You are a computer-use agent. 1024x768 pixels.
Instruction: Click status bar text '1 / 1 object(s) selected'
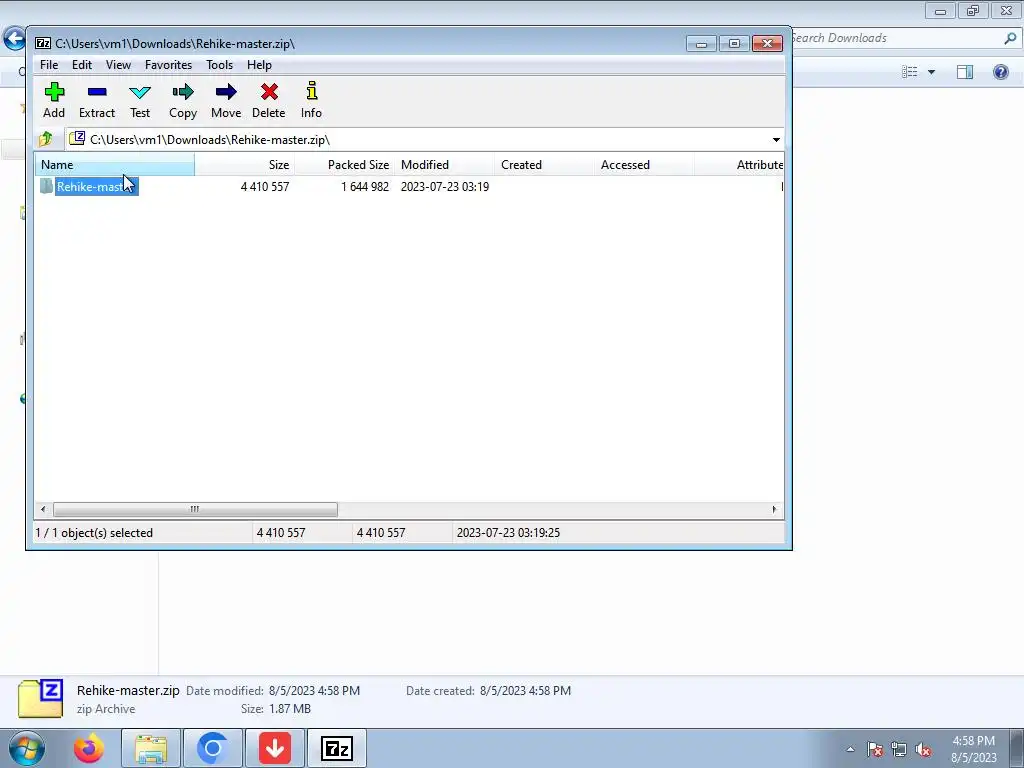tap(94, 533)
